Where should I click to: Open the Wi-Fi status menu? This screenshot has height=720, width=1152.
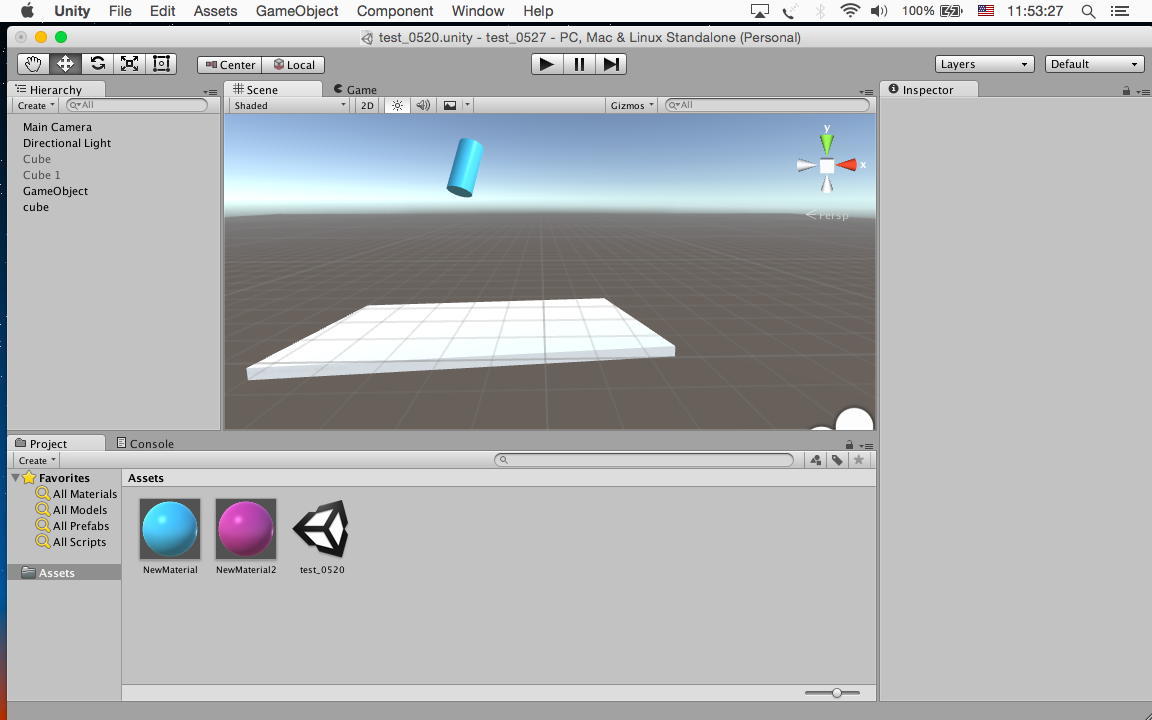point(850,11)
